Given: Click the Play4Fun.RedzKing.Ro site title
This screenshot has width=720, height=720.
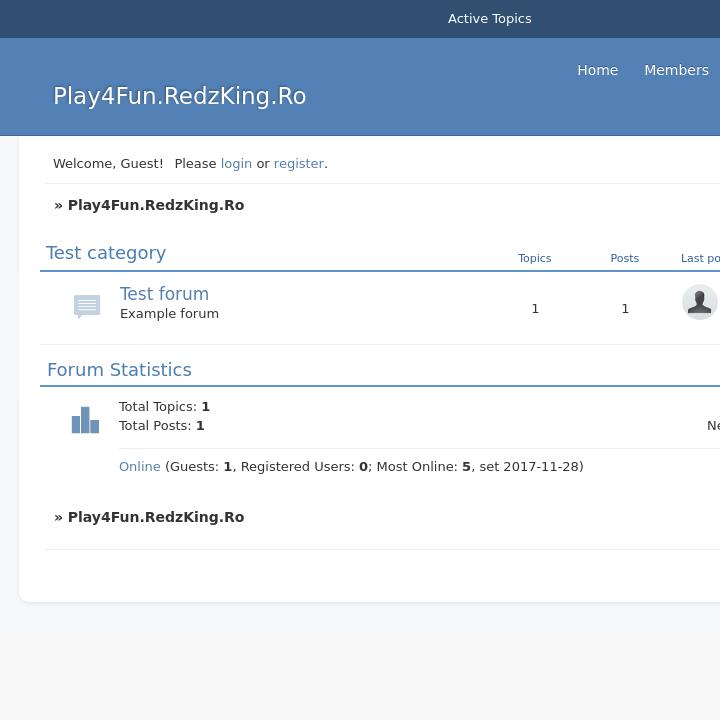Looking at the screenshot, I should [179, 96].
